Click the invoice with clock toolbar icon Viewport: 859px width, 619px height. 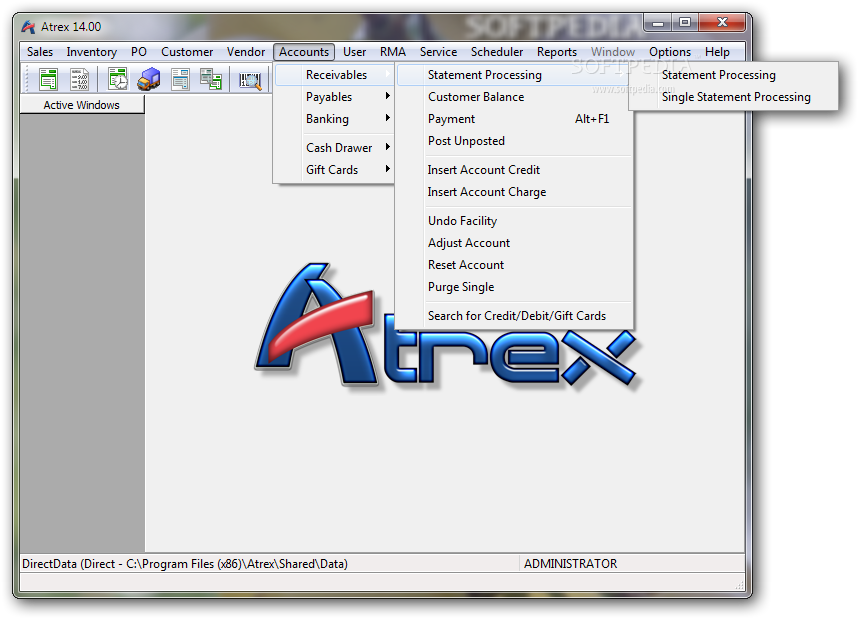(117, 79)
